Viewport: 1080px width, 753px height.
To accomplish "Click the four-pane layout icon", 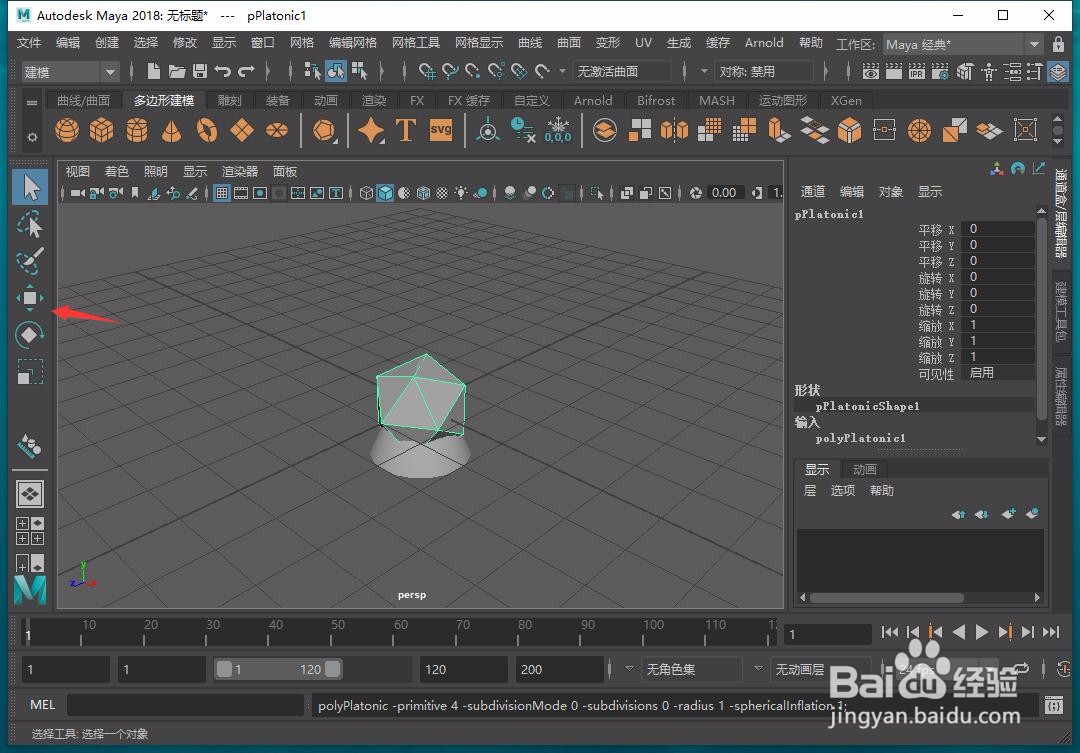I will click(30, 531).
